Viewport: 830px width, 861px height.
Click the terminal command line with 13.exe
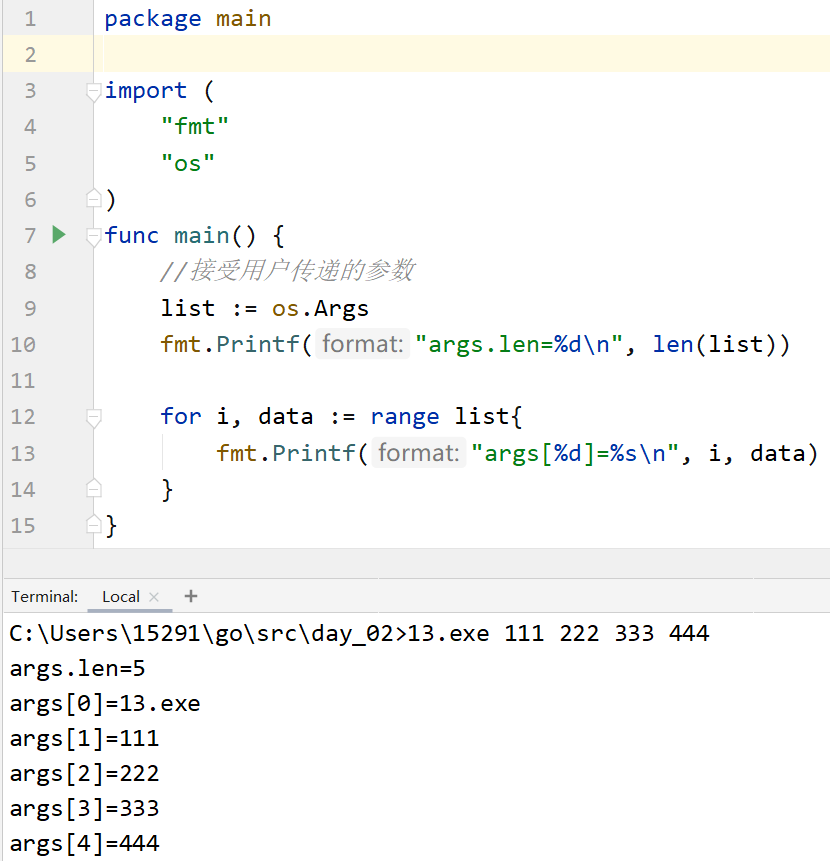[358, 634]
